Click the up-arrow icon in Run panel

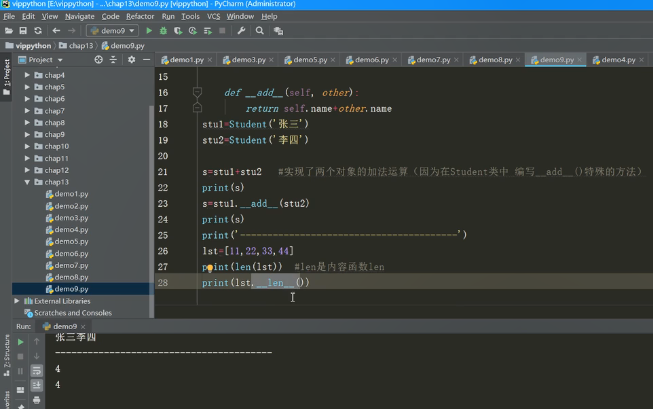[37, 342]
